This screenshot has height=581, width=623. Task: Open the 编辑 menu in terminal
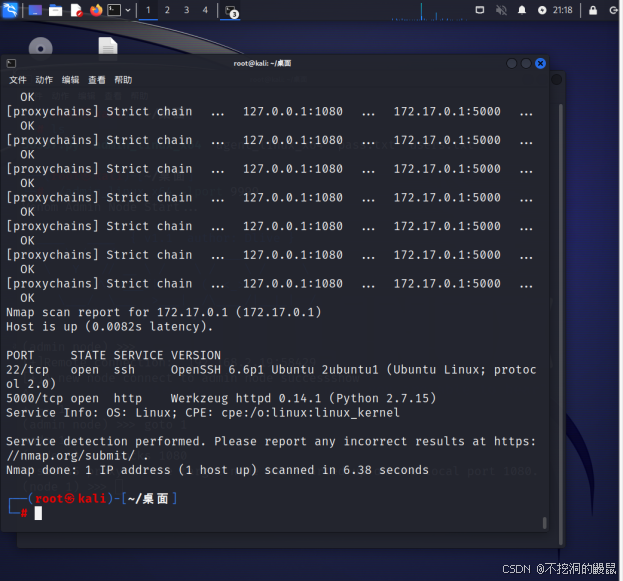70,80
